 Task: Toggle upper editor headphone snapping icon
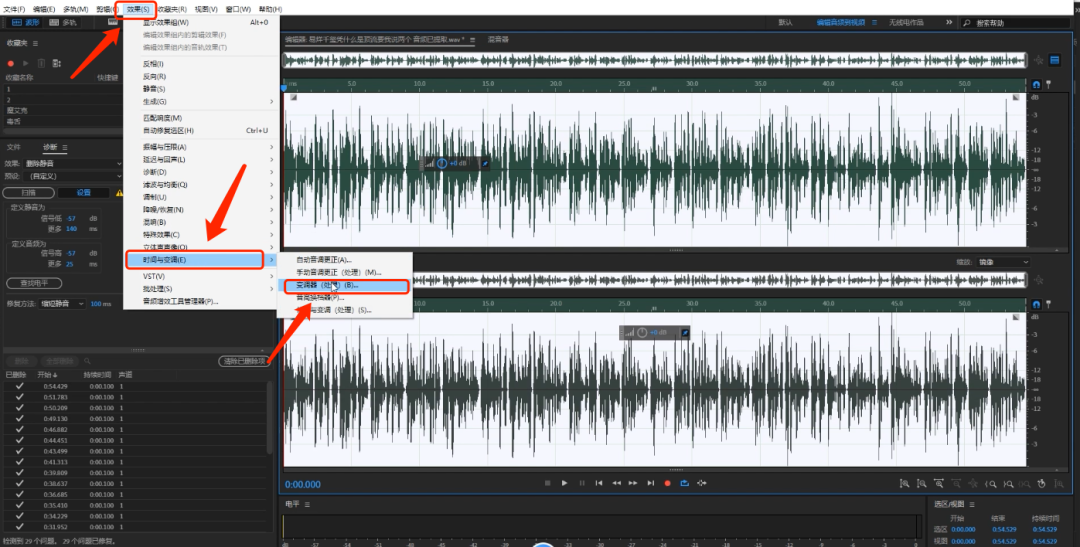(x=1036, y=84)
